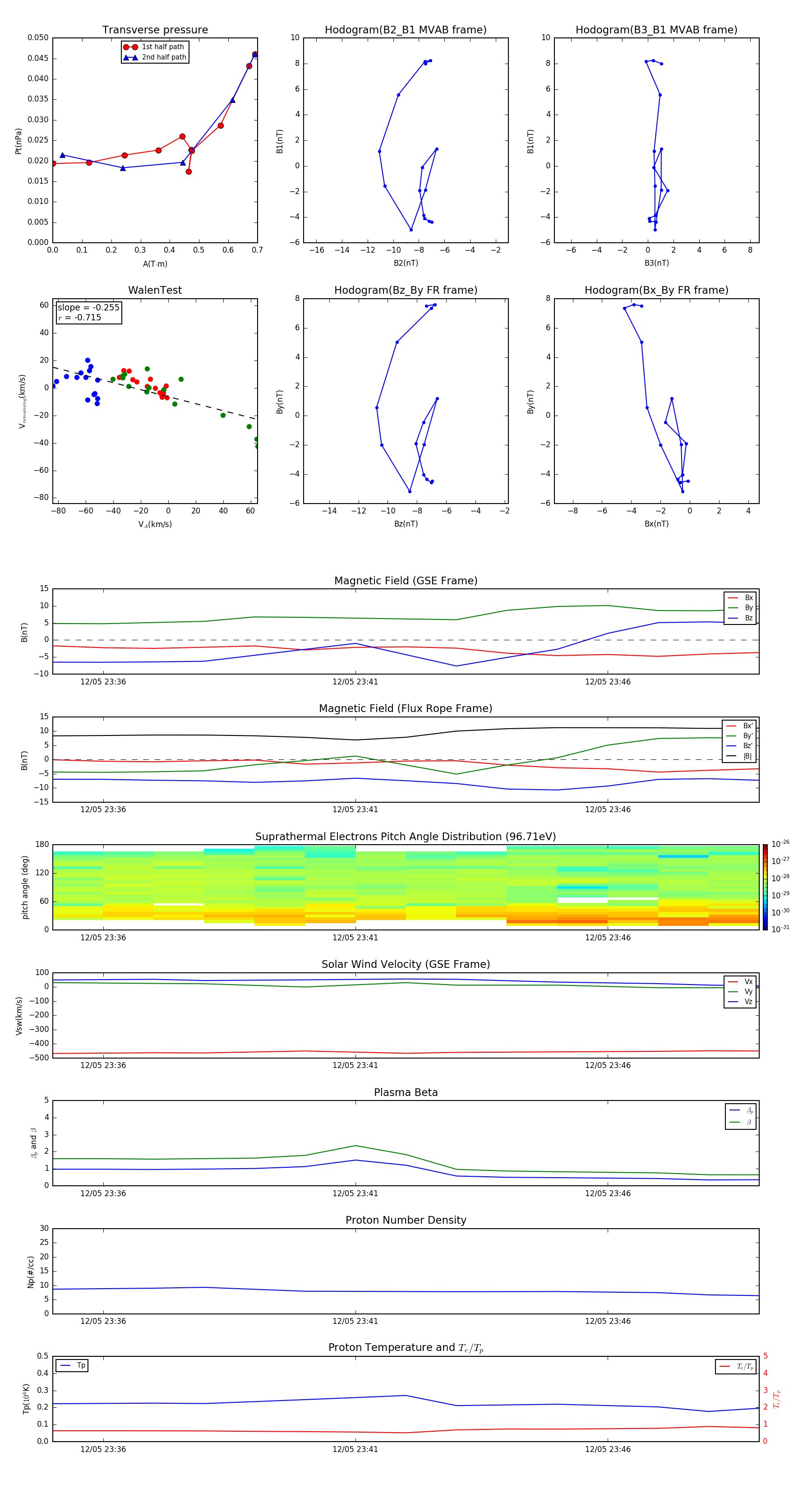
Task: Click the 'Tp' legend box
Action: pyautogui.click(x=72, y=1366)
